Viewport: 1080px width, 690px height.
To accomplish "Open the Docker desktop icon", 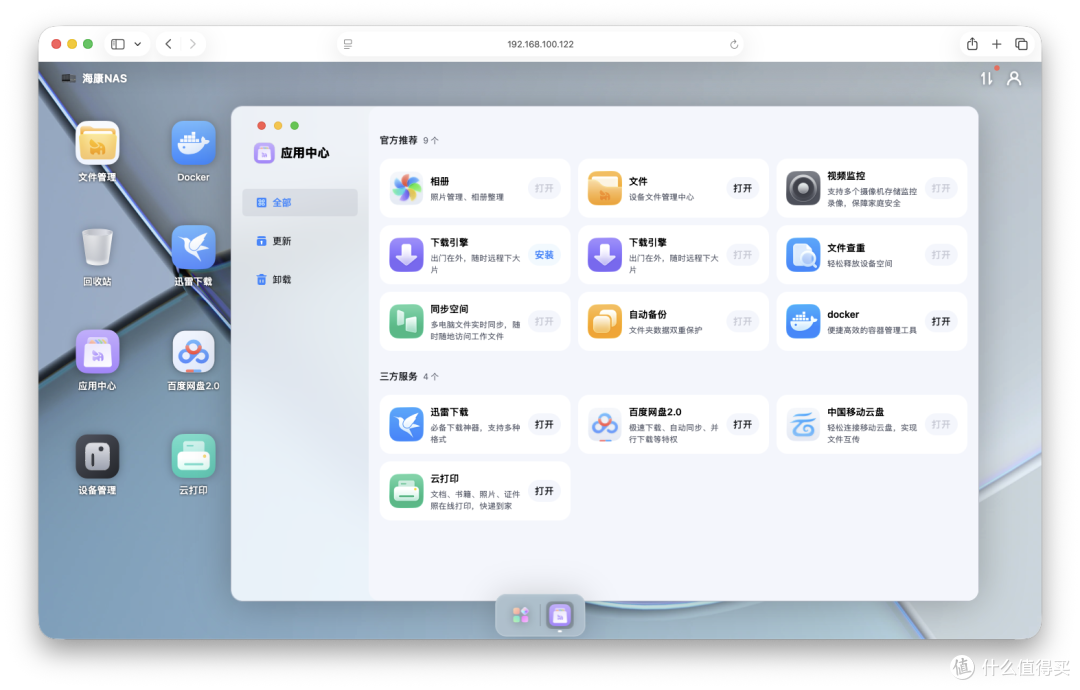I will point(194,143).
